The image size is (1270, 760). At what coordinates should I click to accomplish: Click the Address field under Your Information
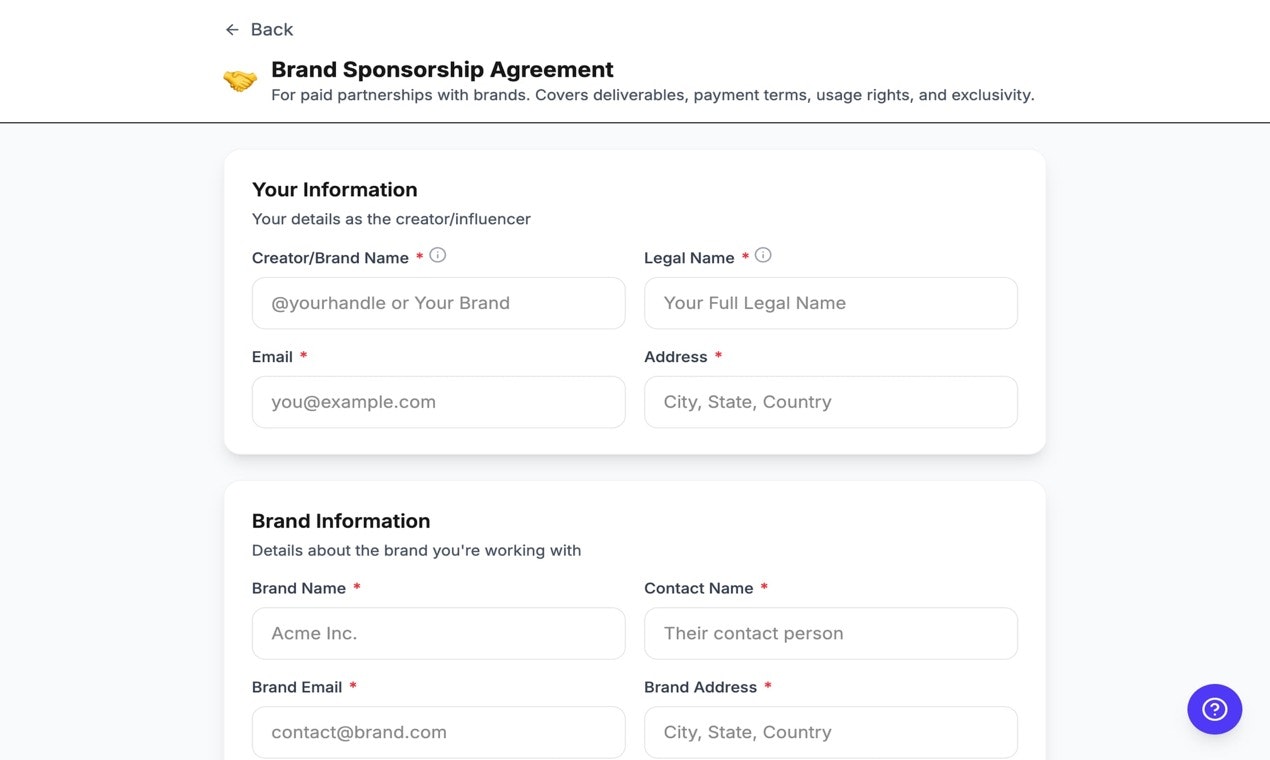coord(830,402)
